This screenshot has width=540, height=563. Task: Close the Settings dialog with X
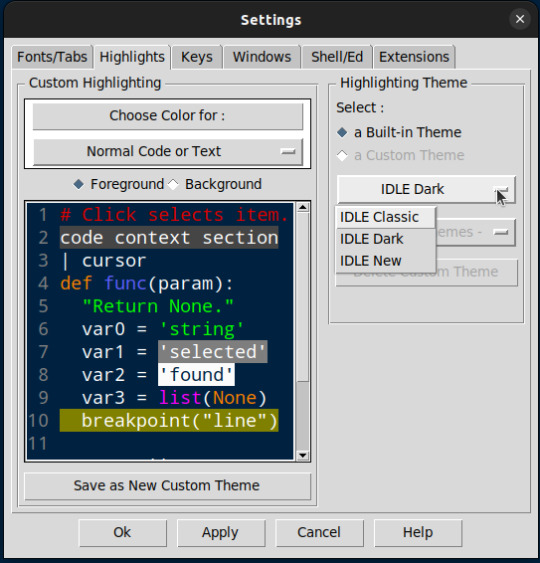click(520, 19)
